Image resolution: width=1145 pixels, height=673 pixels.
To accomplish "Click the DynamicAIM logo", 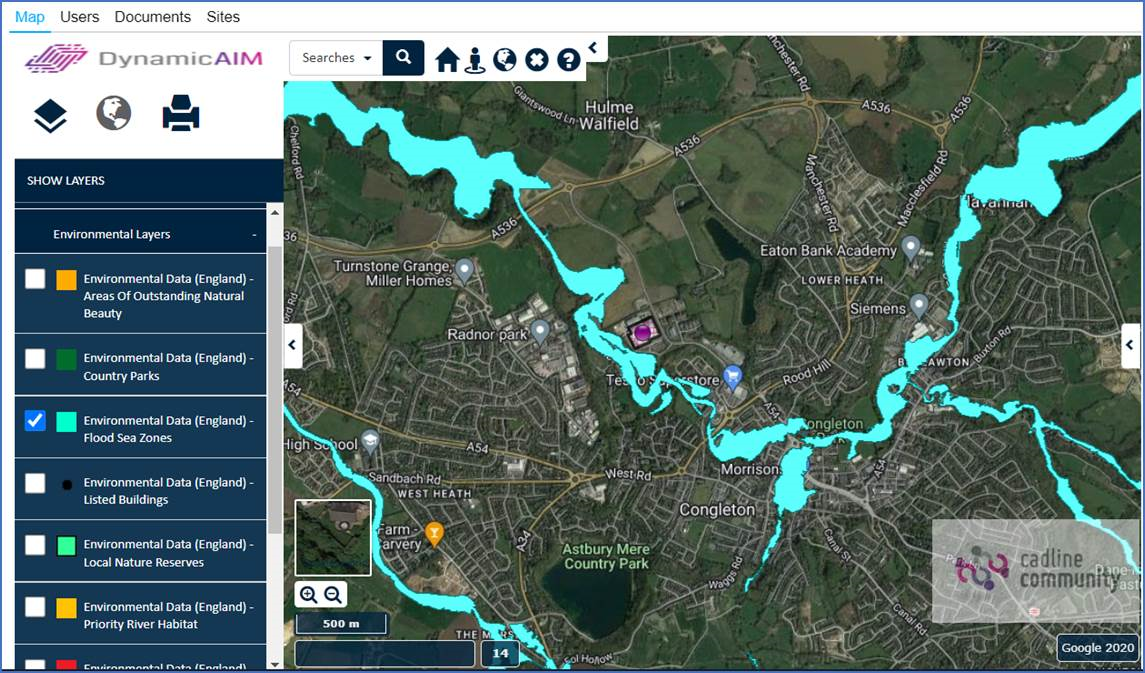I will pos(144,58).
